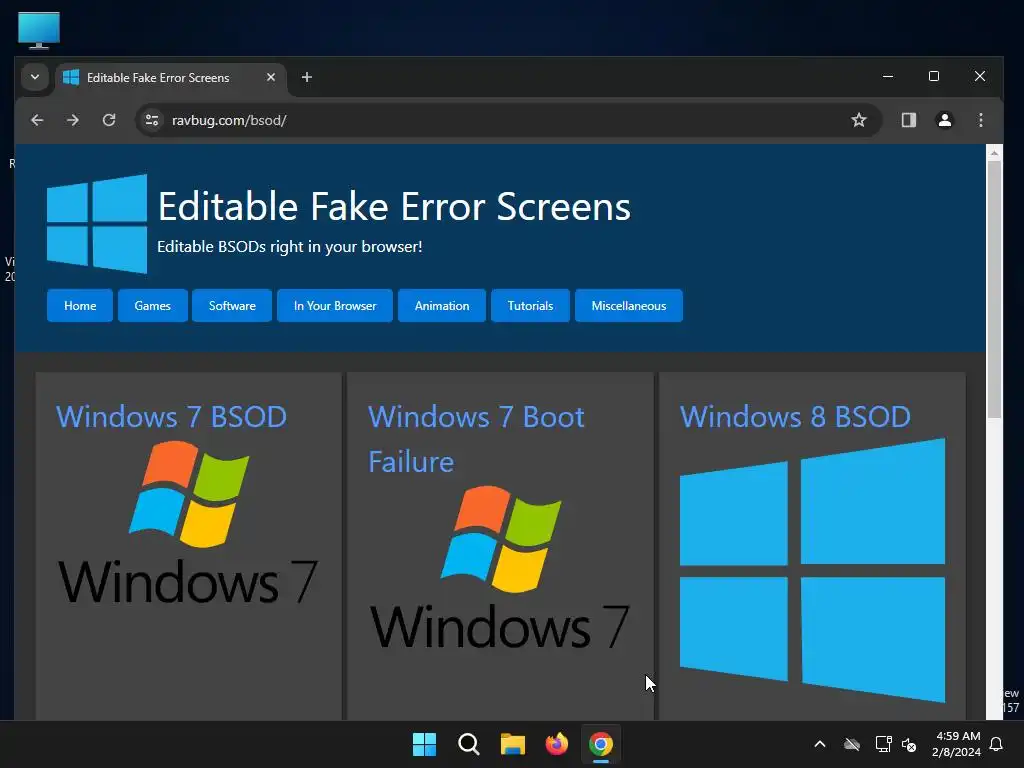
Task: Open the Miscellaneous nav button
Action: tap(629, 306)
